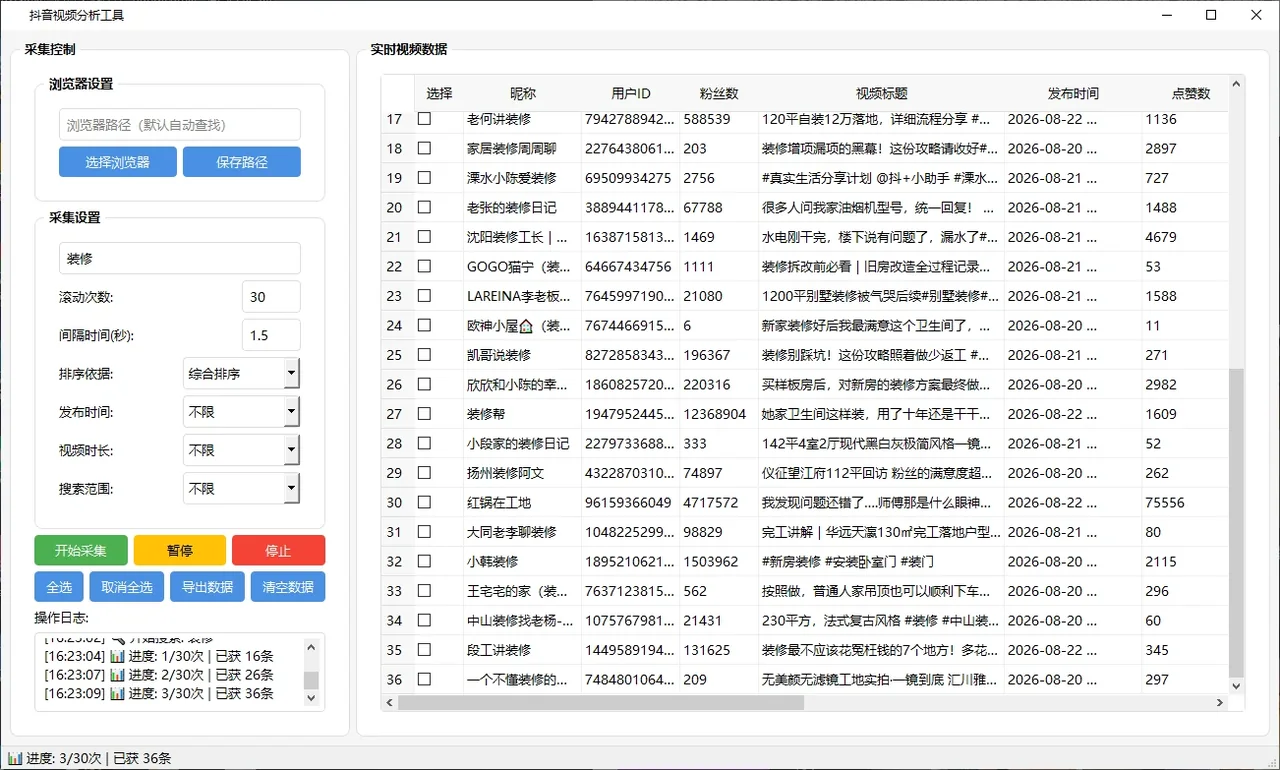Toggle the checkbox for row 30 红锅在工地
The height and width of the screenshot is (770, 1280).
[x=424, y=503]
